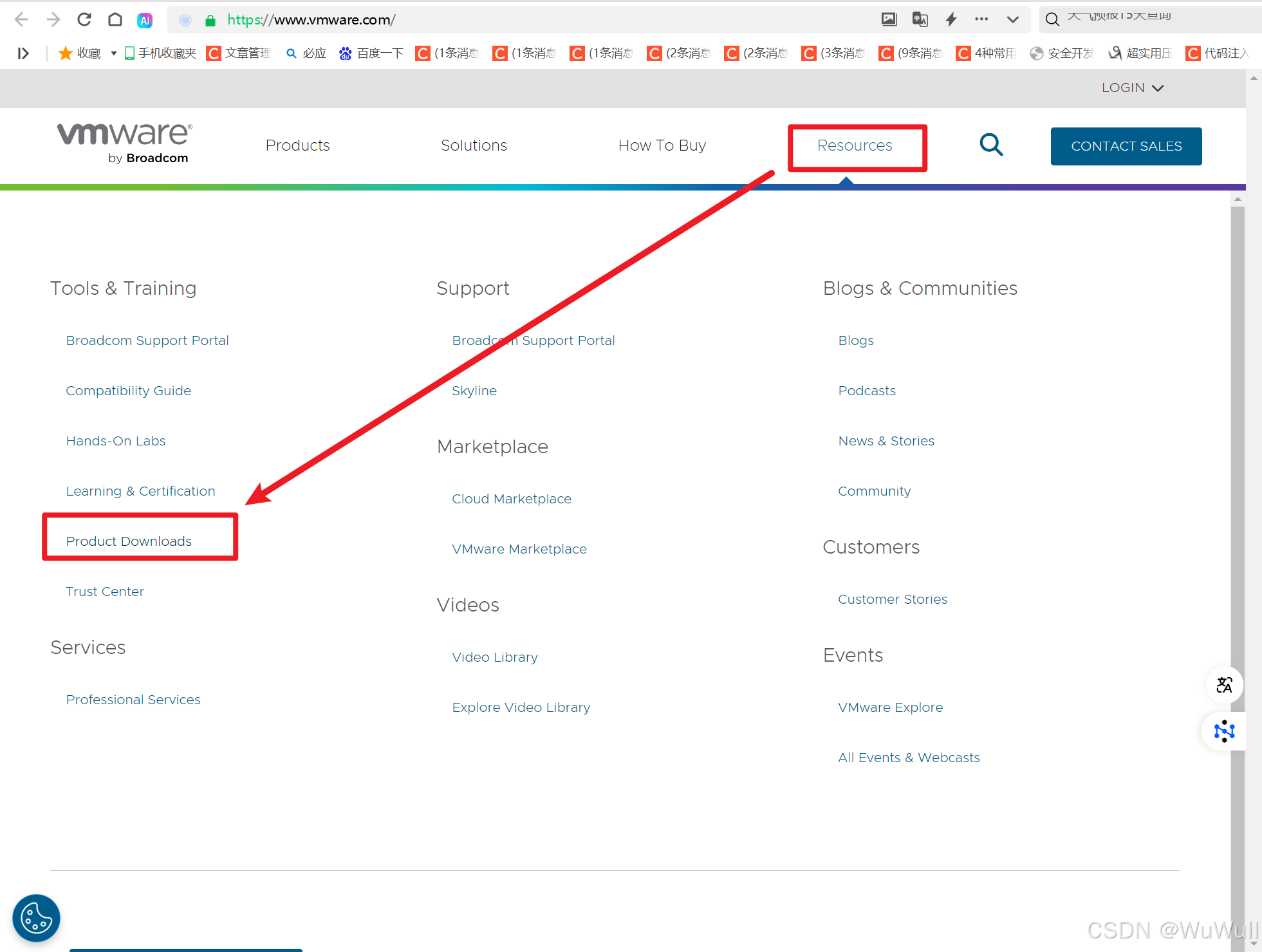Image resolution: width=1262 pixels, height=952 pixels.
Task: Click the AI assistant icon in toolbar
Action: point(145,20)
